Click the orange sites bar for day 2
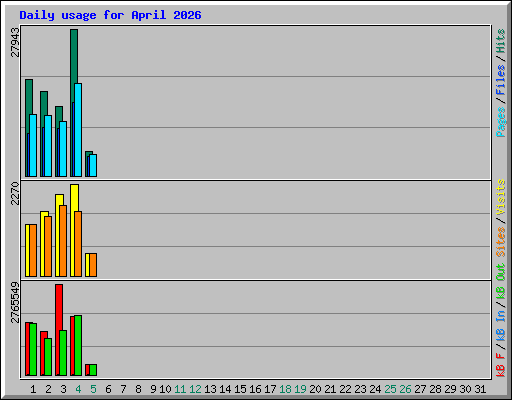Viewport: 512px width, 400px height. [48, 246]
